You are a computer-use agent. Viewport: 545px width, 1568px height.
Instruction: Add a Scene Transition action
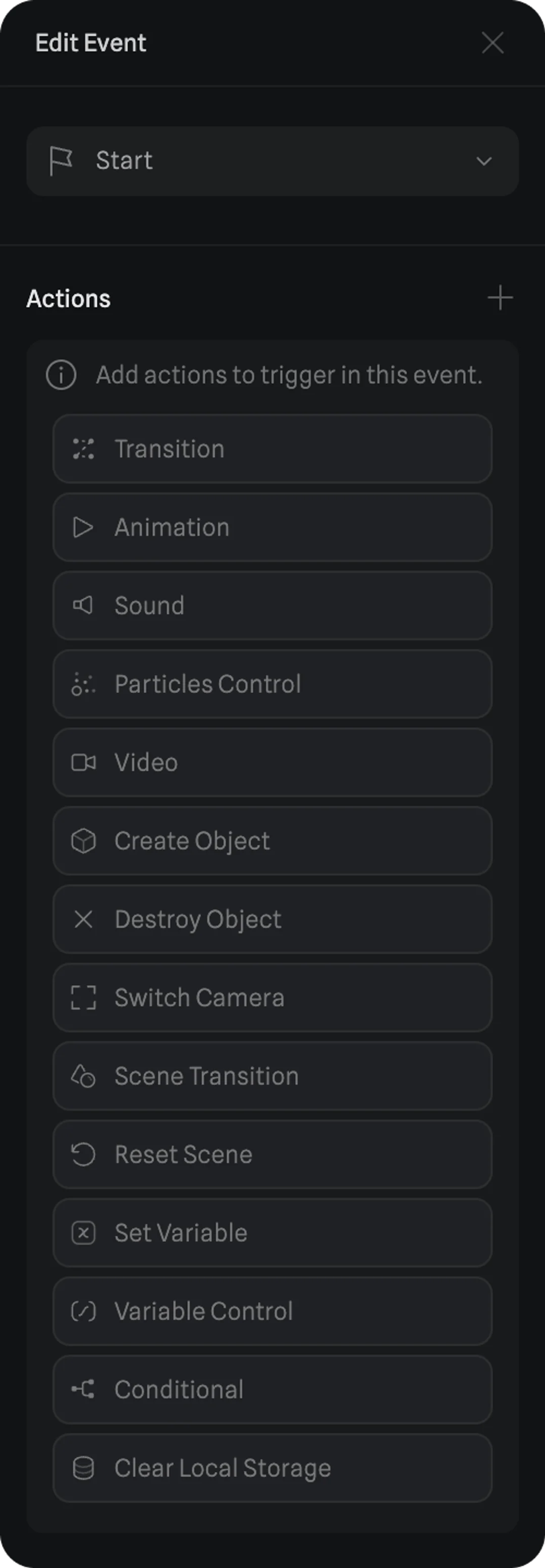click(272, 1075)
